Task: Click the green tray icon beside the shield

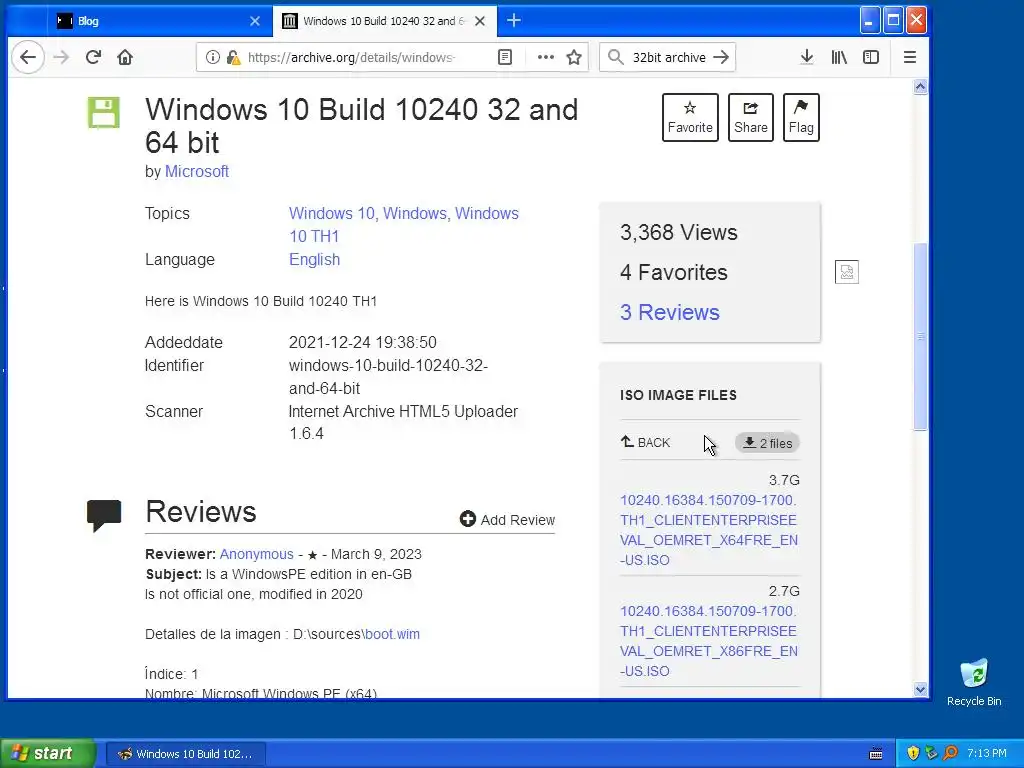Action: [931, 754]
